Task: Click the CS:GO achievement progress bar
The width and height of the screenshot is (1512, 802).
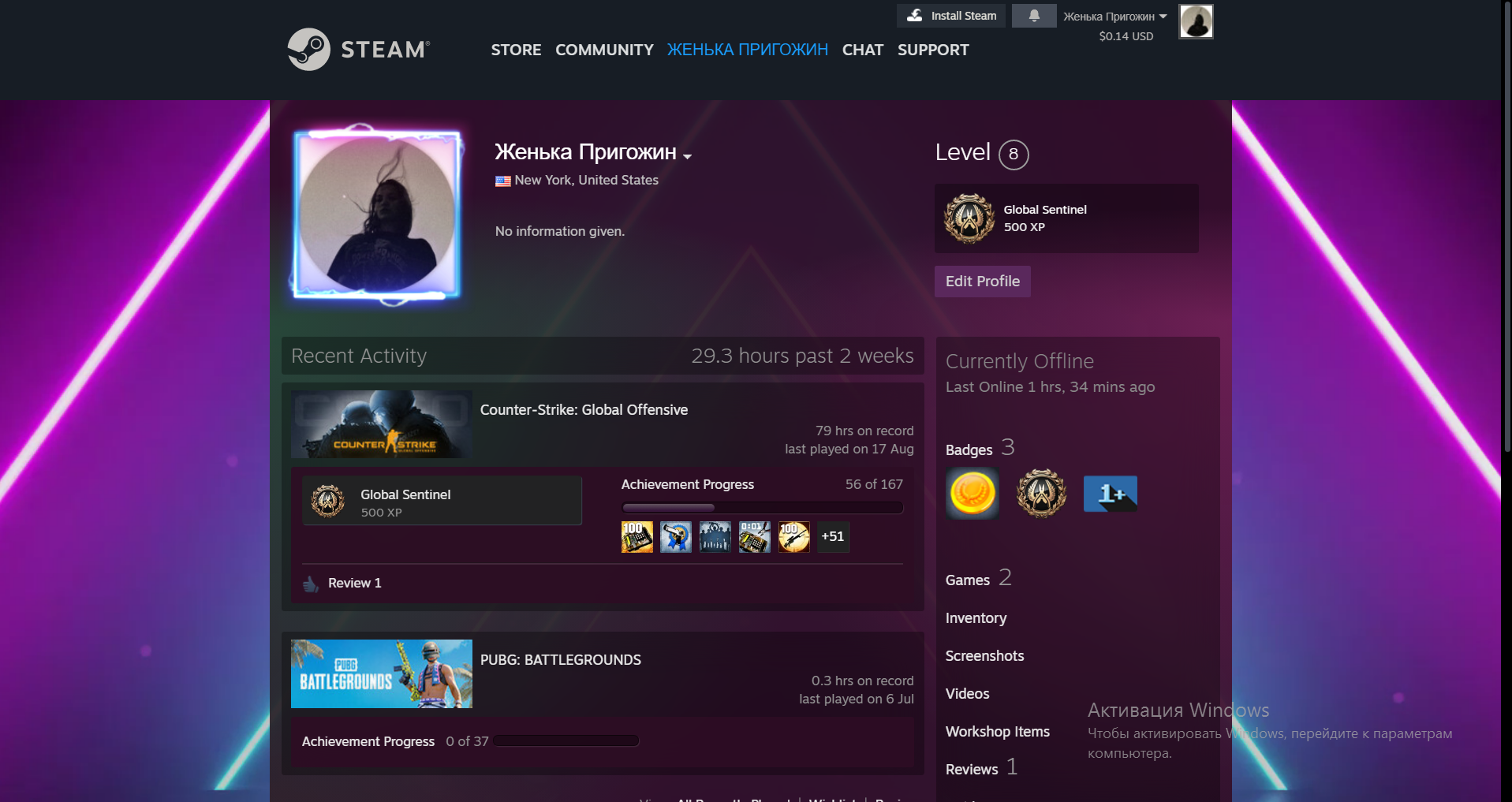Action: 762,508
